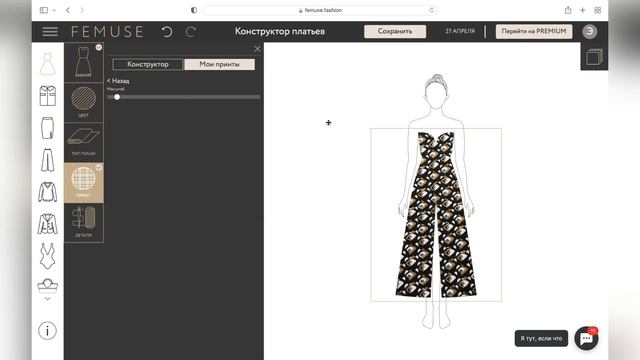640x360 pixels.
Task: Open the hamburger main menu
Action: [x=50, y=31]
